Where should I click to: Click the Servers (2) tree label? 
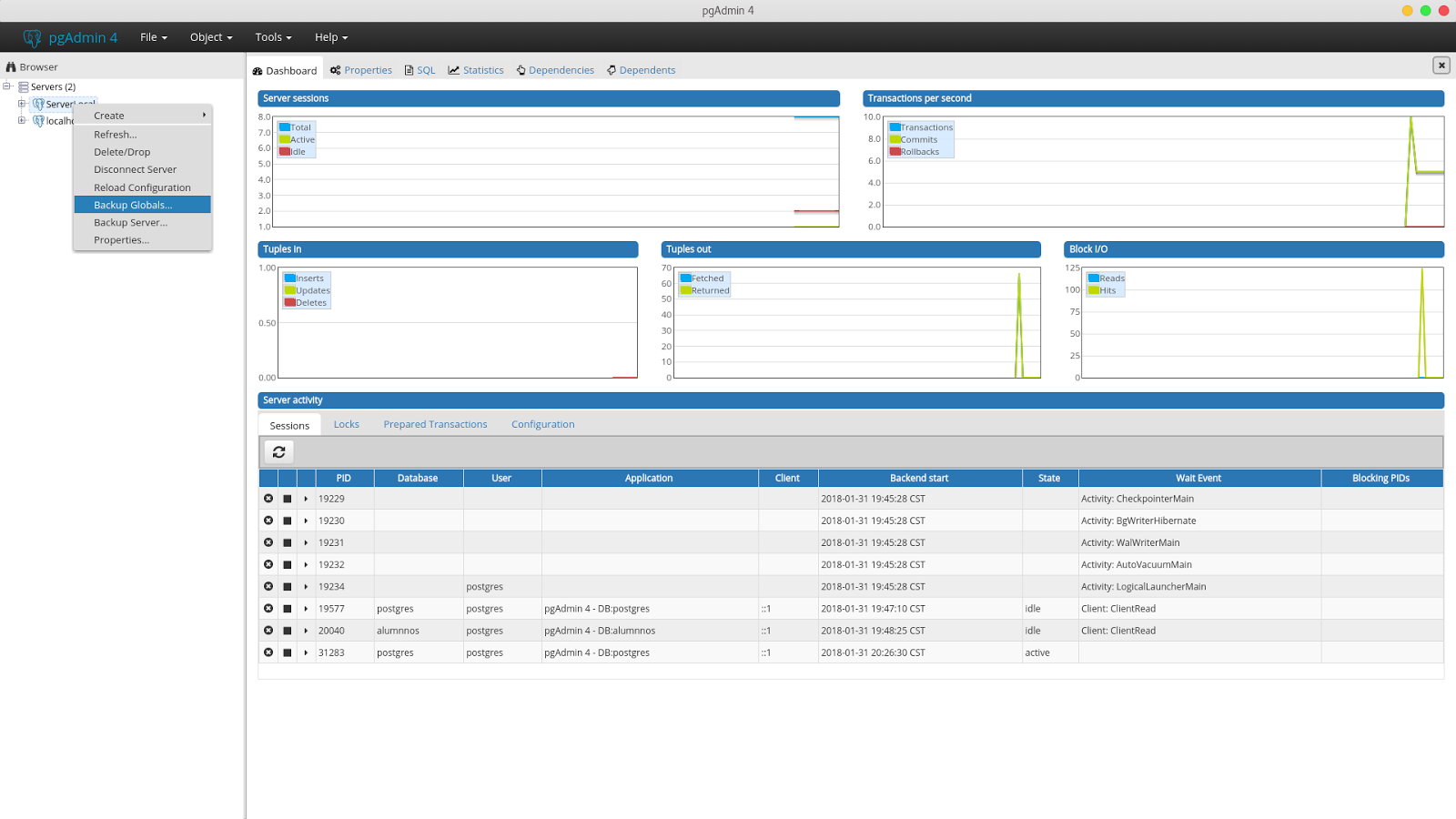[x=53, y=87]
